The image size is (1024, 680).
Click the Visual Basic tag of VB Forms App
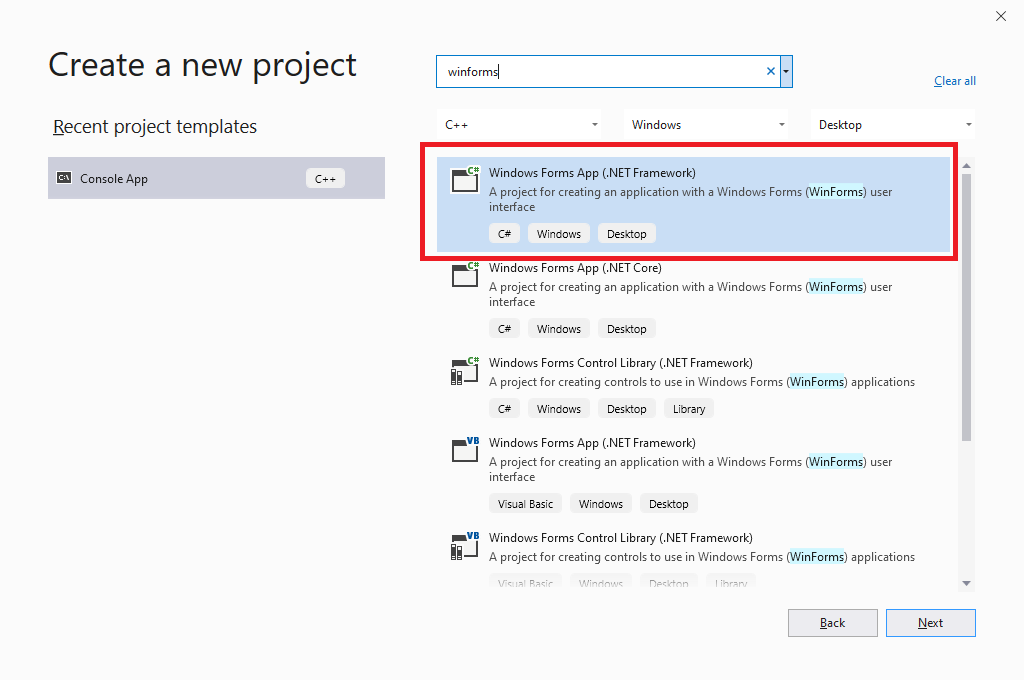pyautogui.click(x=525, y=504)
